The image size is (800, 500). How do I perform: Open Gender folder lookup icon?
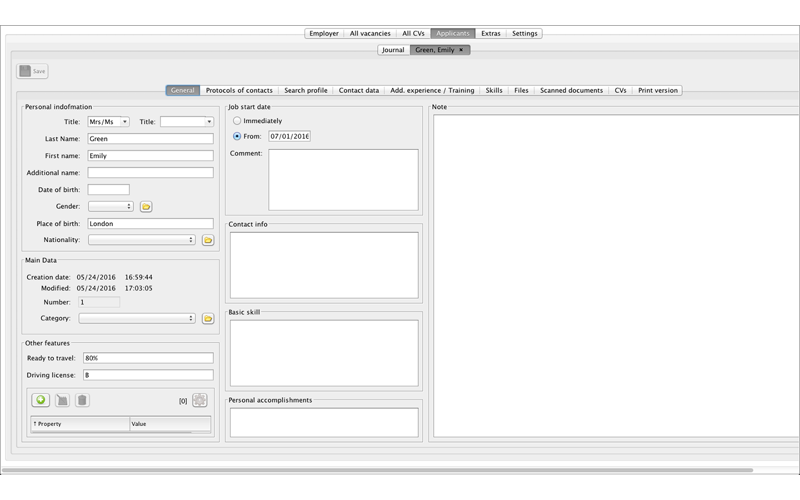tap(146, 207)
